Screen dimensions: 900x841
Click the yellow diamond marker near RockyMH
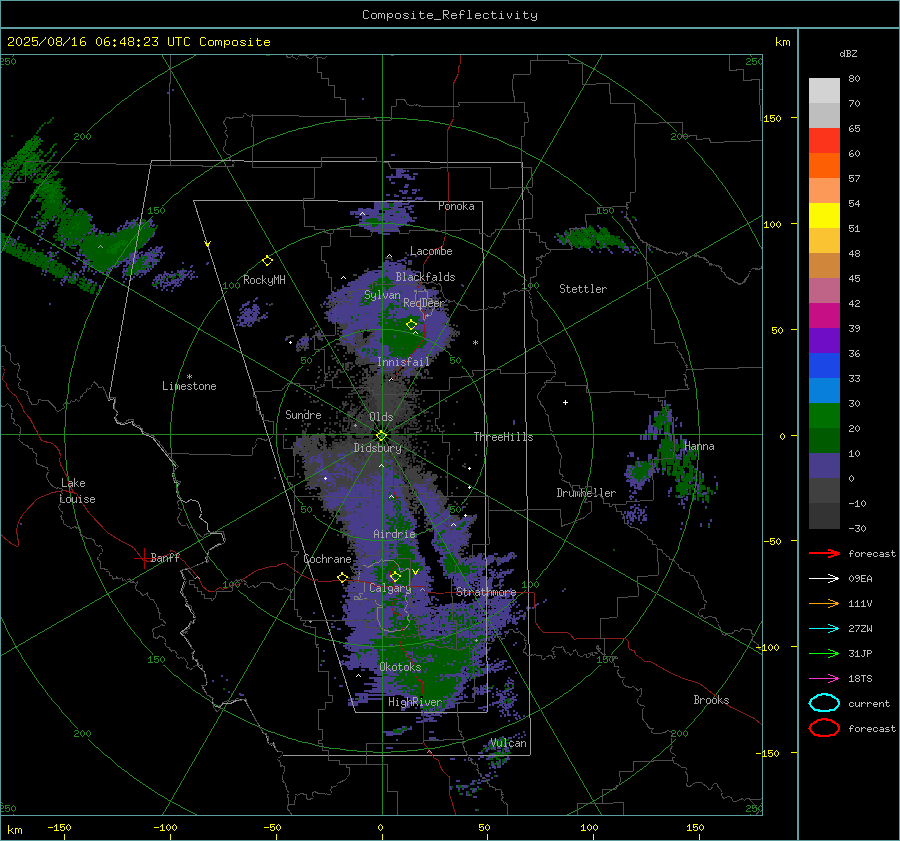point(267,261)
